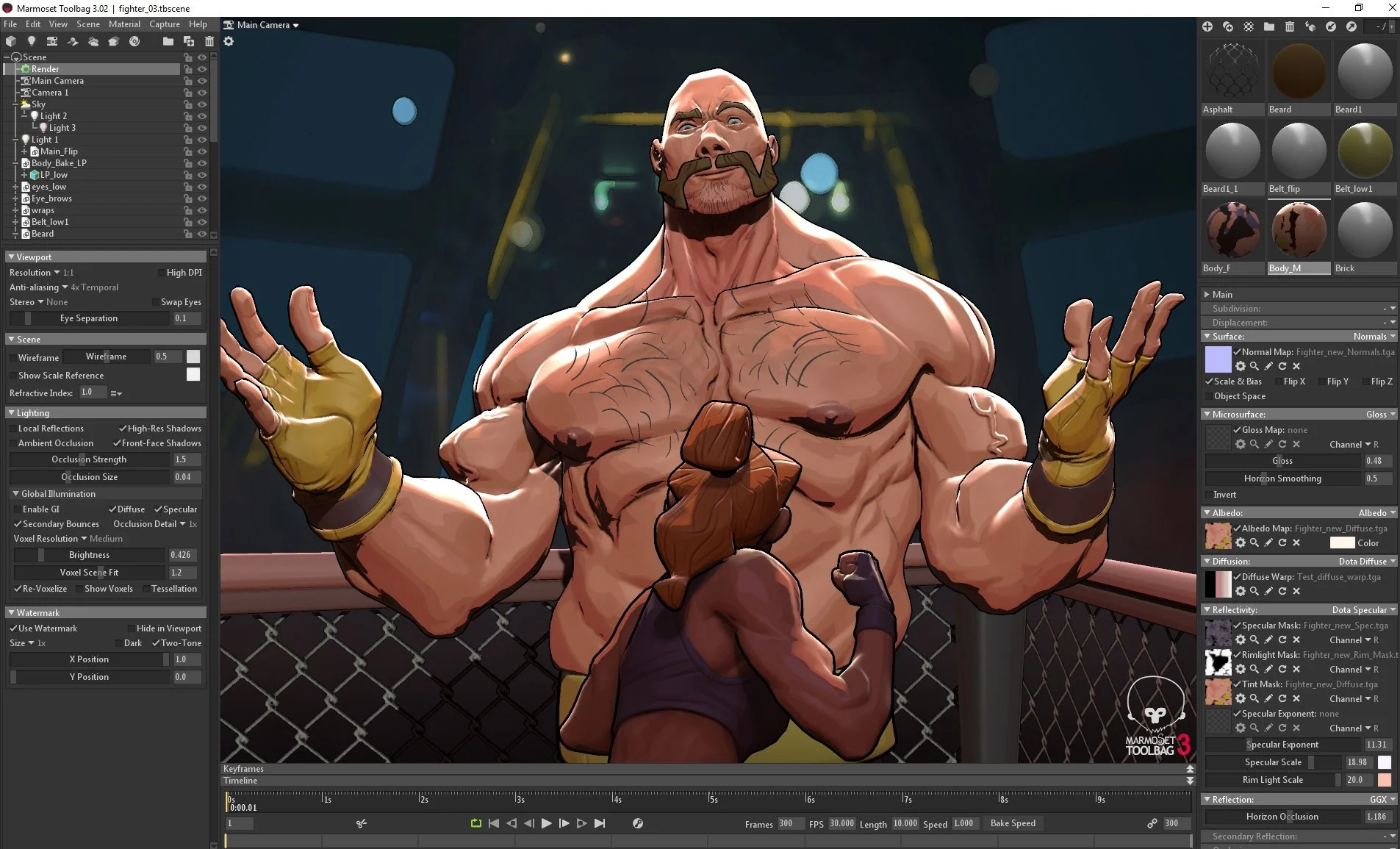
Task: Open the File menu
Action: 10,24
